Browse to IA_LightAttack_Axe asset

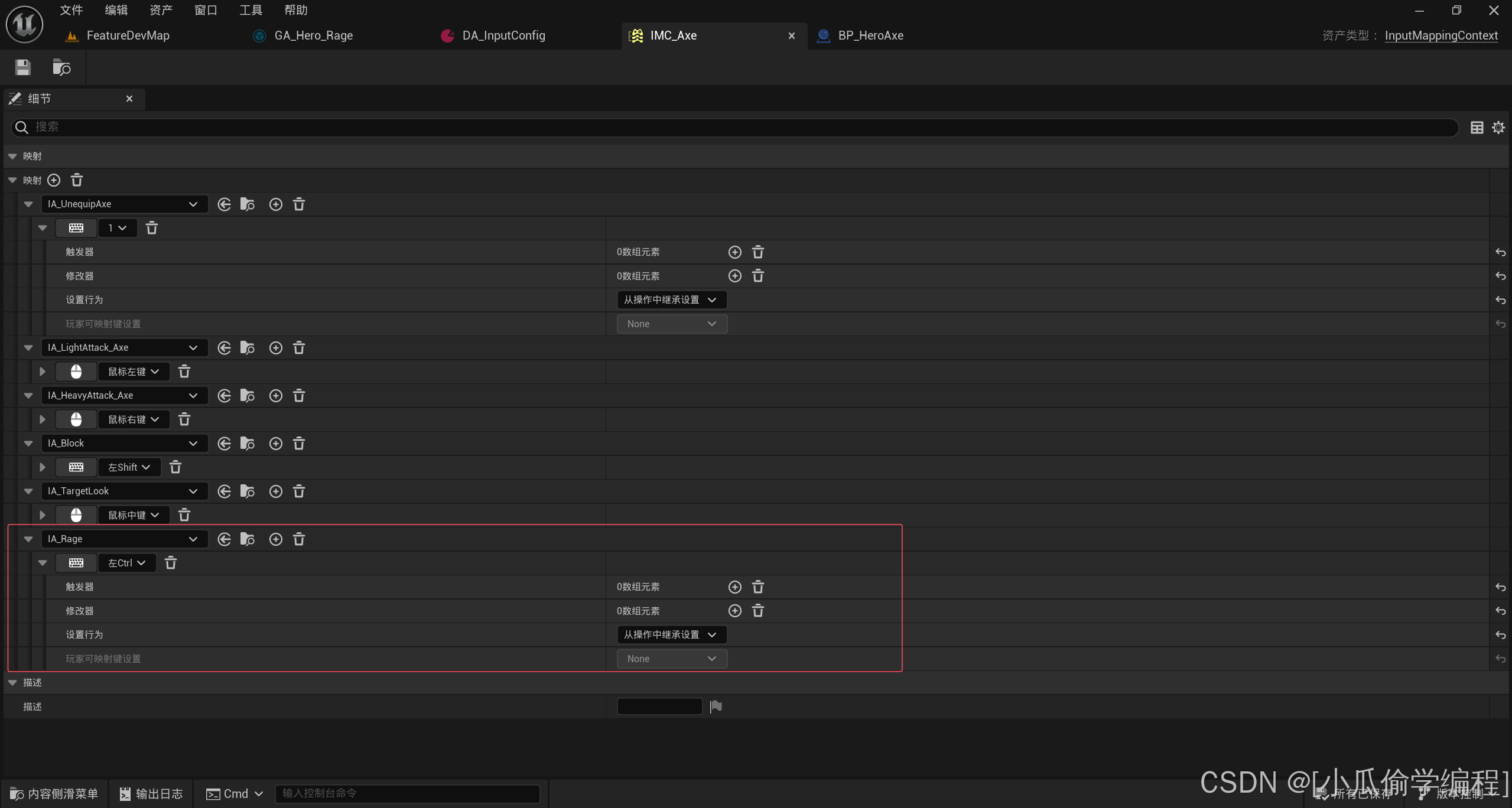coord(248,348)
